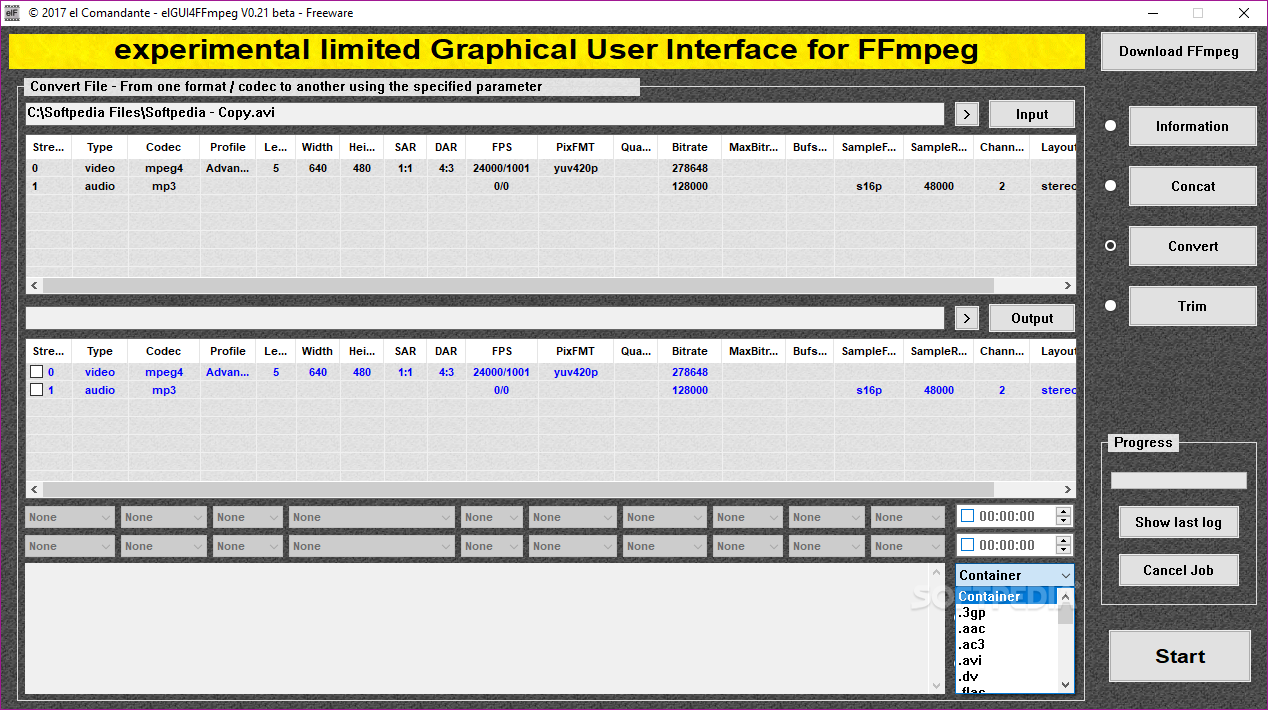This screenshot has height=710, width=1268.
Task: Select mp3 codec cell in input table
Action: [164, 186]
